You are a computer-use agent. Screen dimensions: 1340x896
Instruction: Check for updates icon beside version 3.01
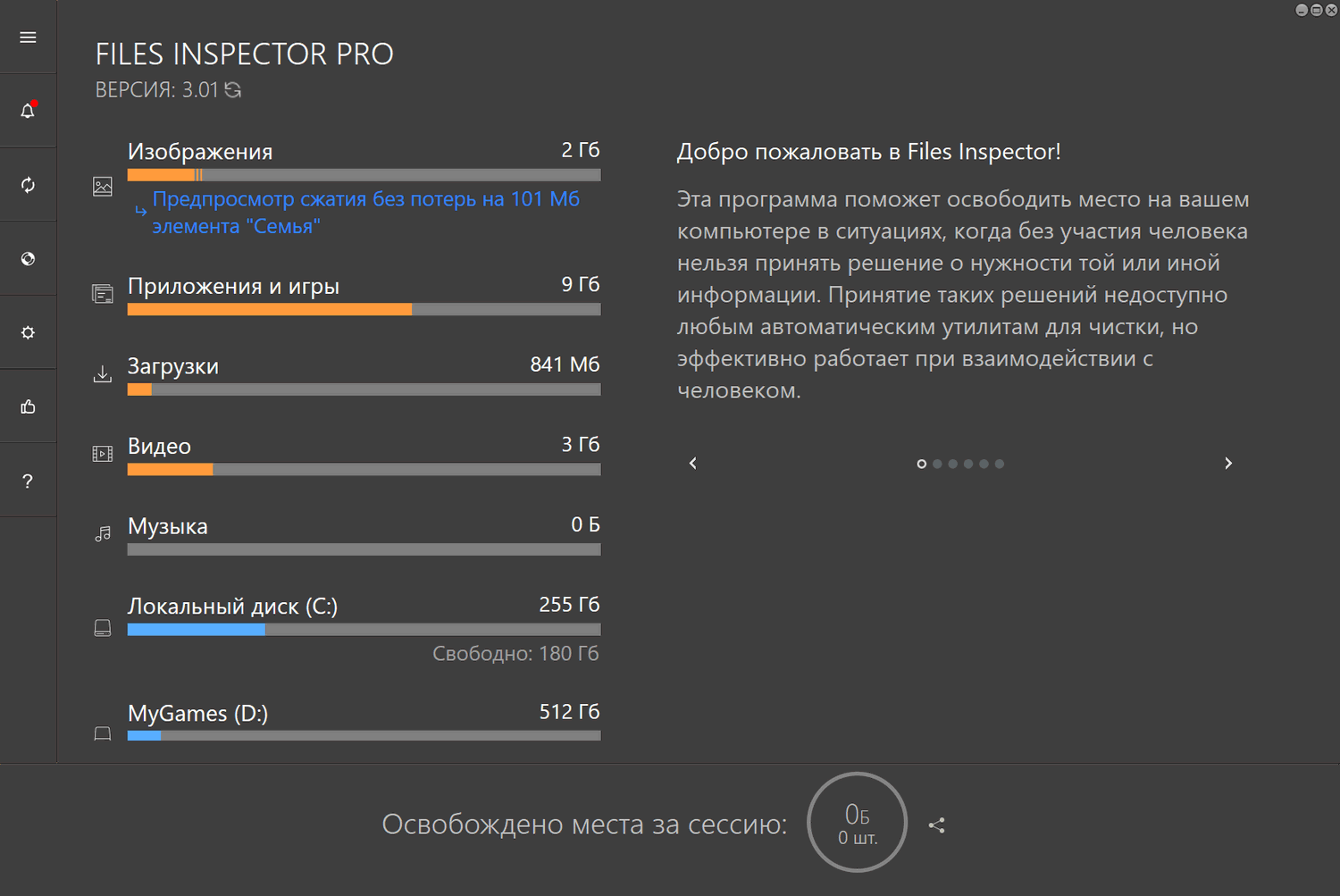(233, 90)
